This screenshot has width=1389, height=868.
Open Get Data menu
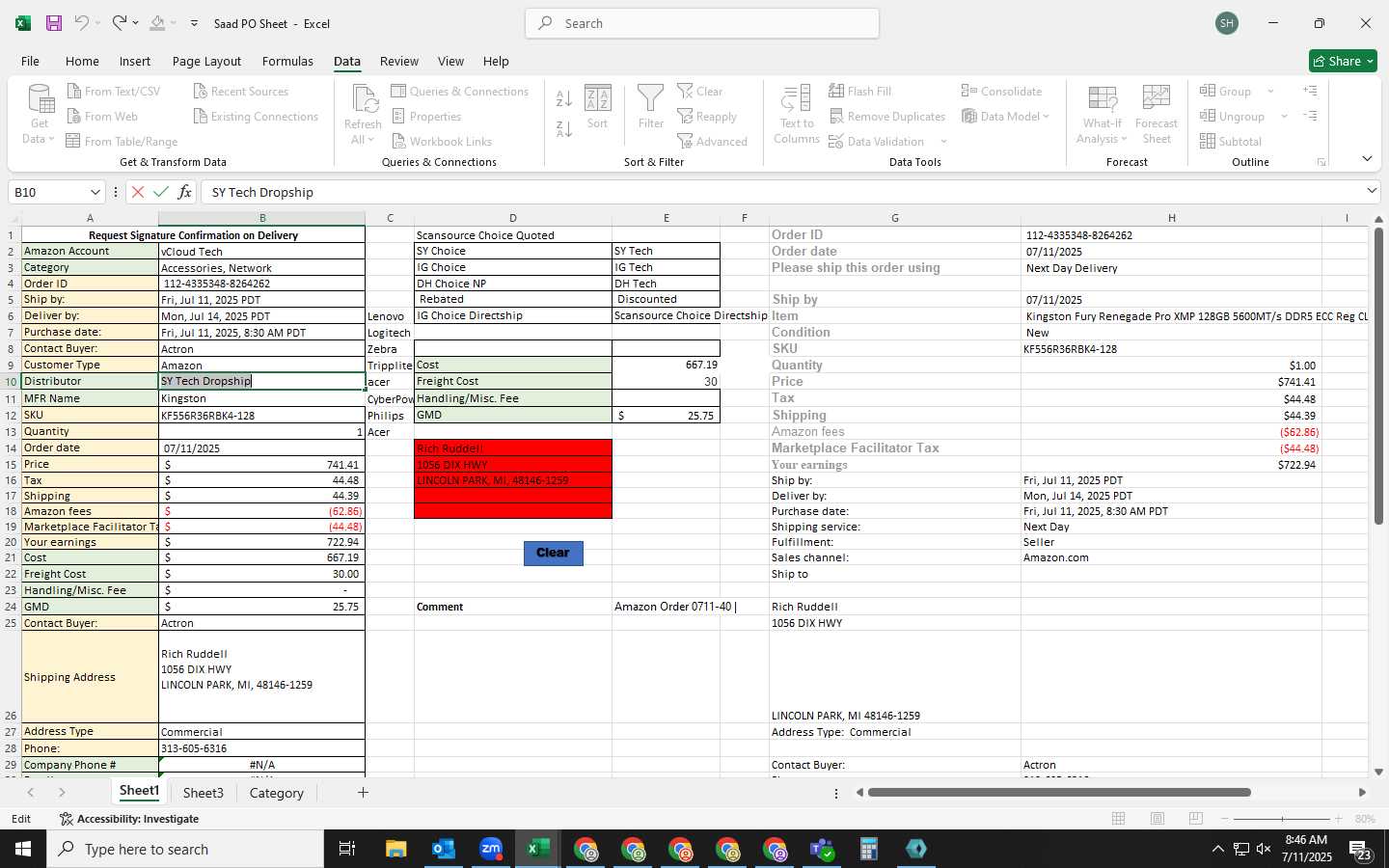coord(39,114)
